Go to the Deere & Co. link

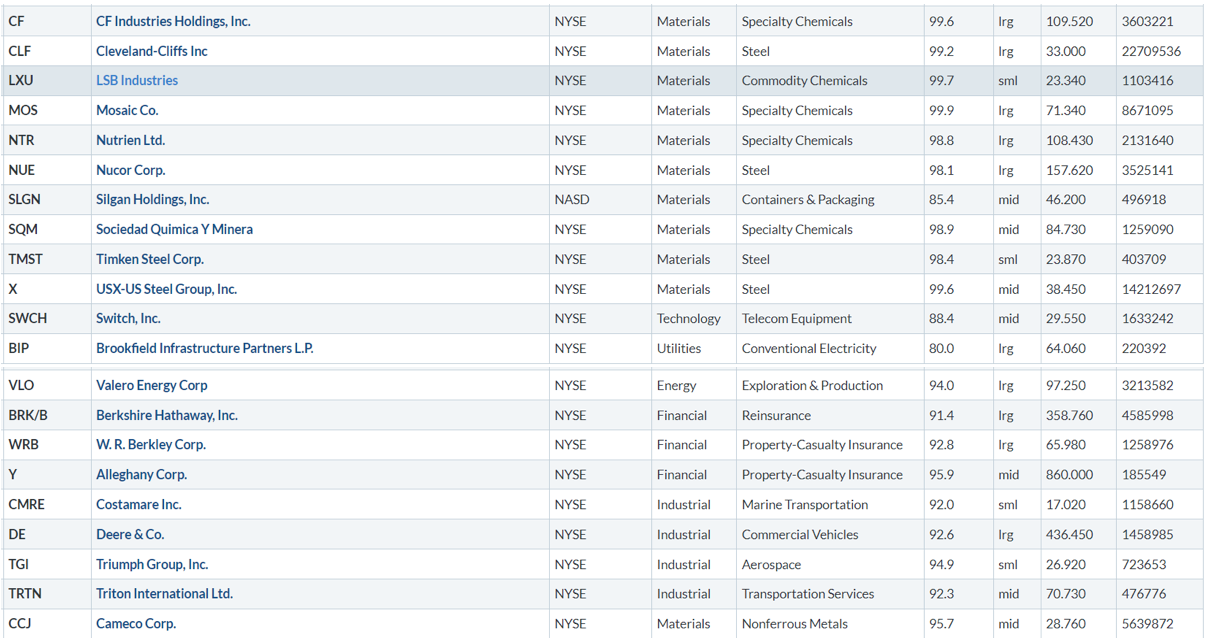[x=130, y=535]
